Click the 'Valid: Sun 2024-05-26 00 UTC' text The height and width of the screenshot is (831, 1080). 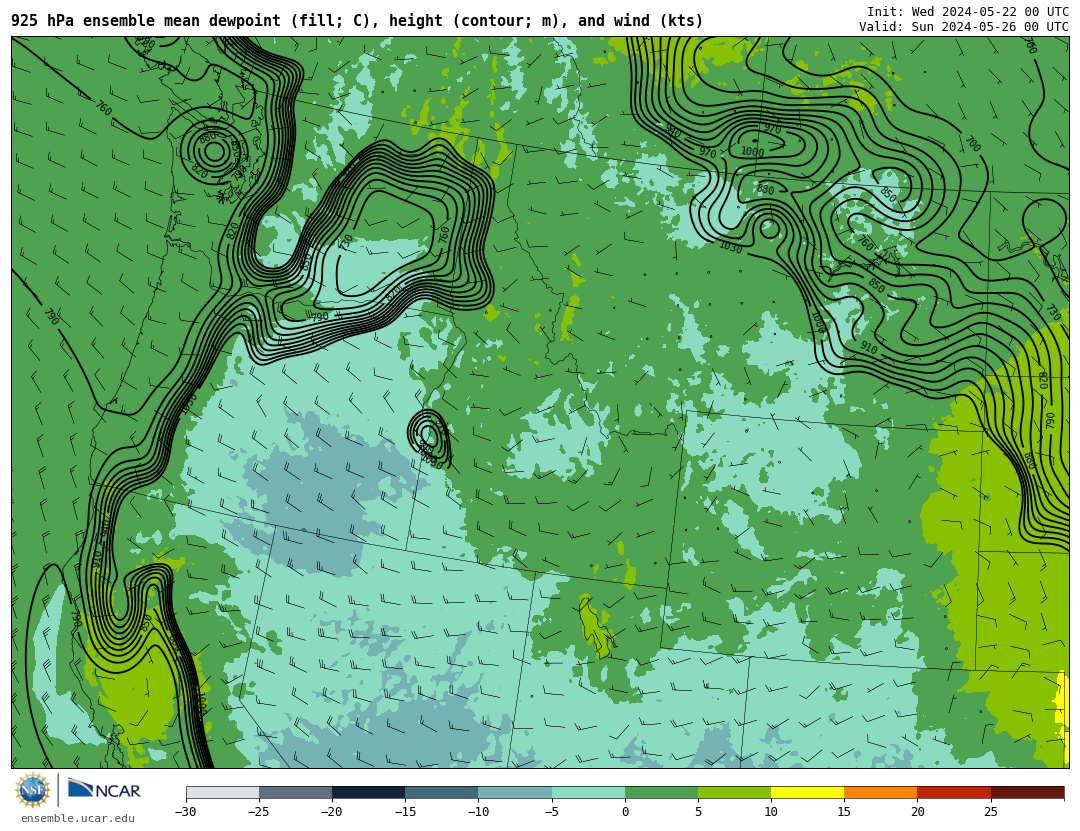(x=964, y=27)
